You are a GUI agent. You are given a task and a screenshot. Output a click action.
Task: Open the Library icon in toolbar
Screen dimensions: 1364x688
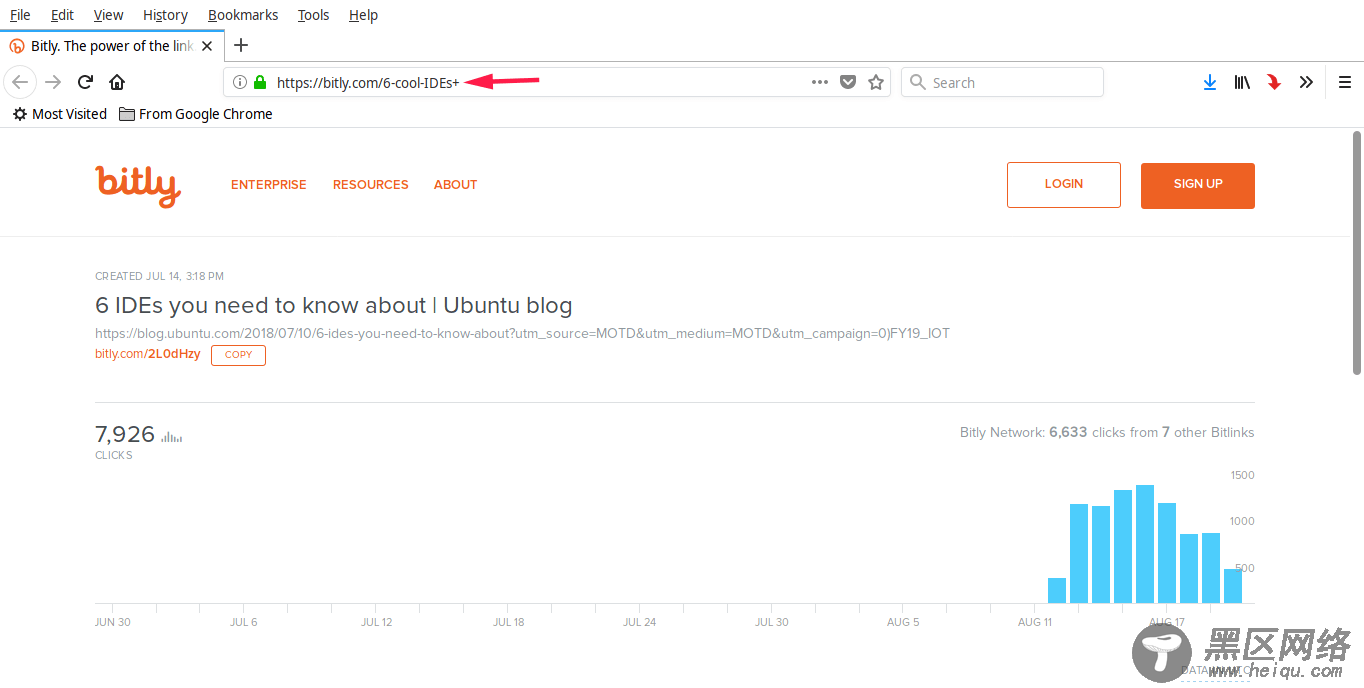[x=1242, y=82]
